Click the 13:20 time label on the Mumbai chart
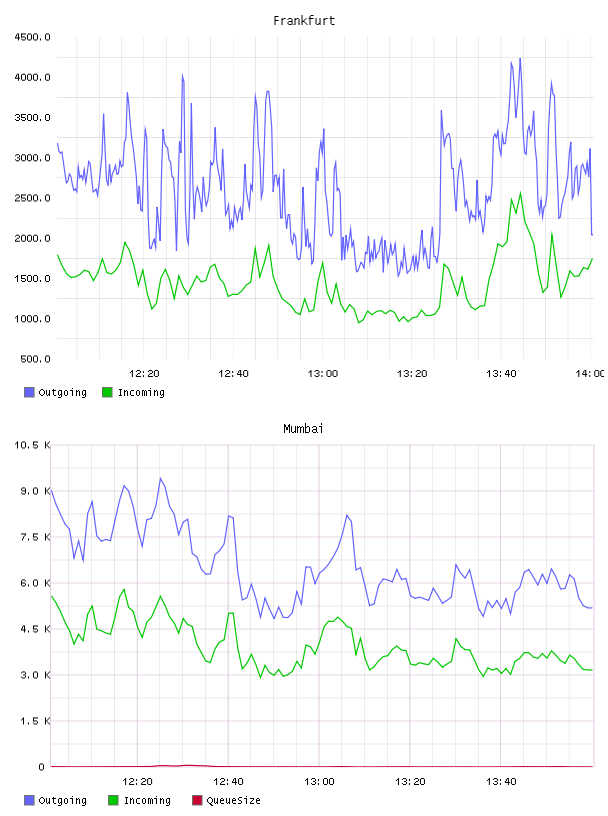Image resolution: width=608 pixels, height=816 pixels. (x=410, y=782)
